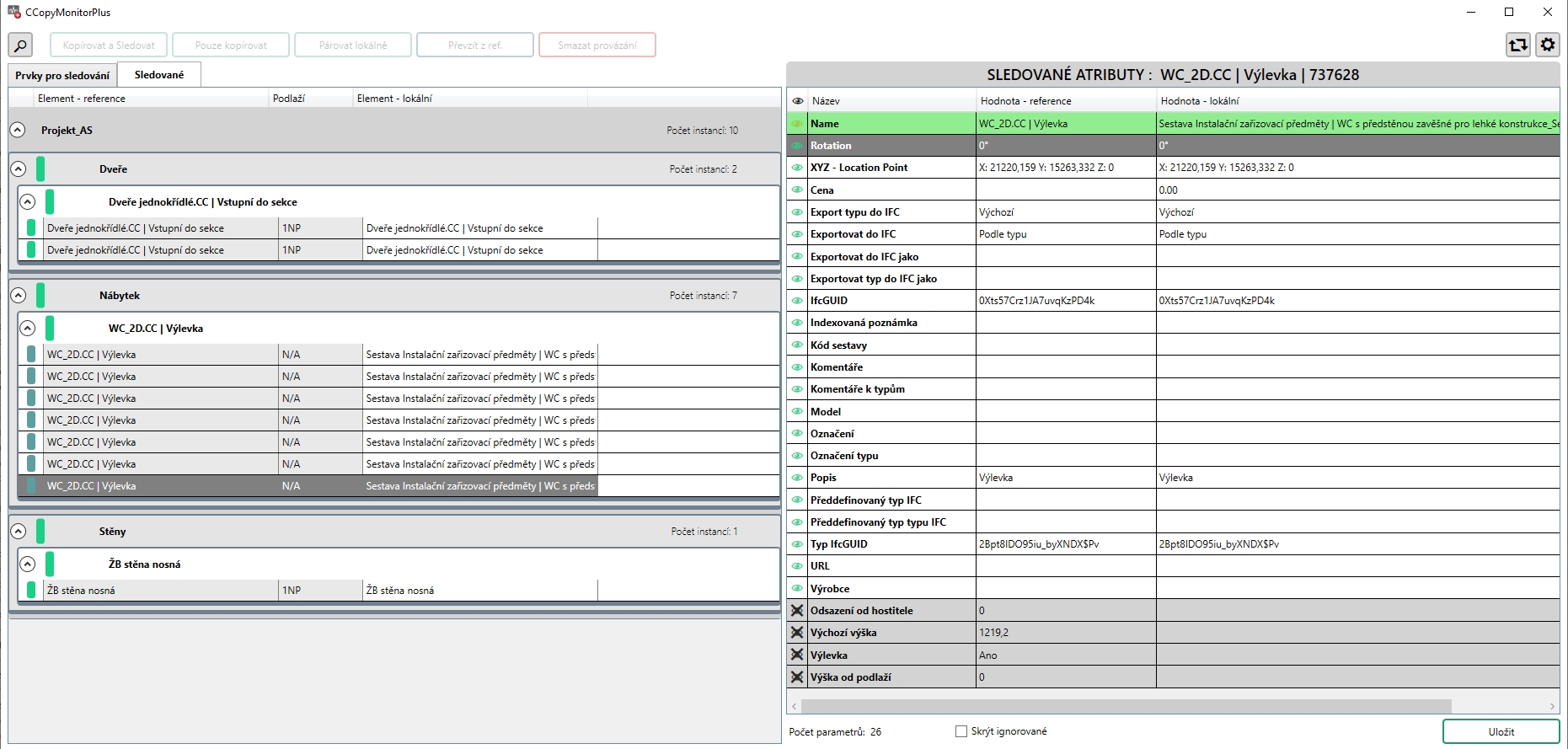Click the Hodnota - lokální column header
The width and height of the screenshot is (1568, 749).
tap(1358, 100)
